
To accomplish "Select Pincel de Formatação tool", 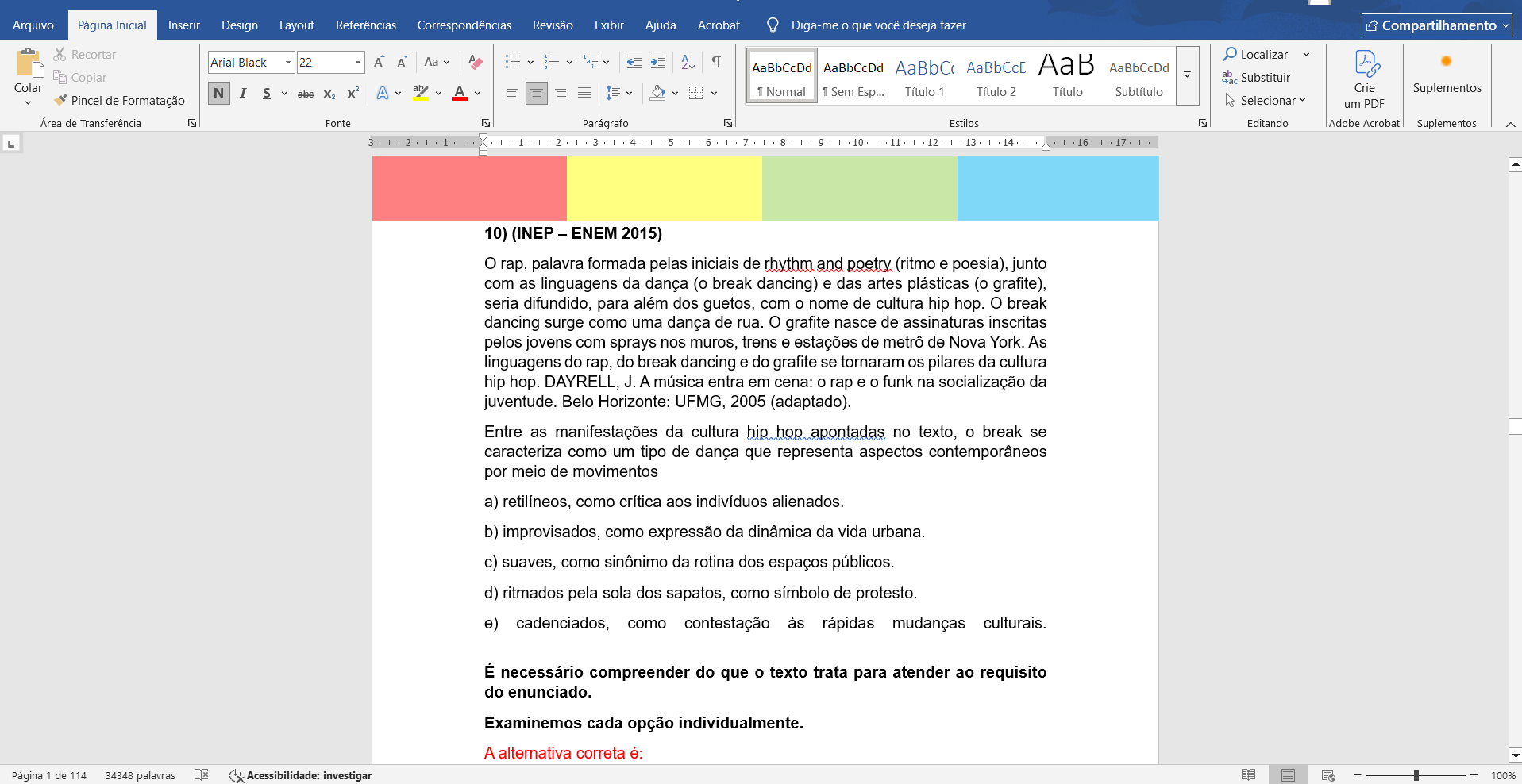I will tap(119, 100).
